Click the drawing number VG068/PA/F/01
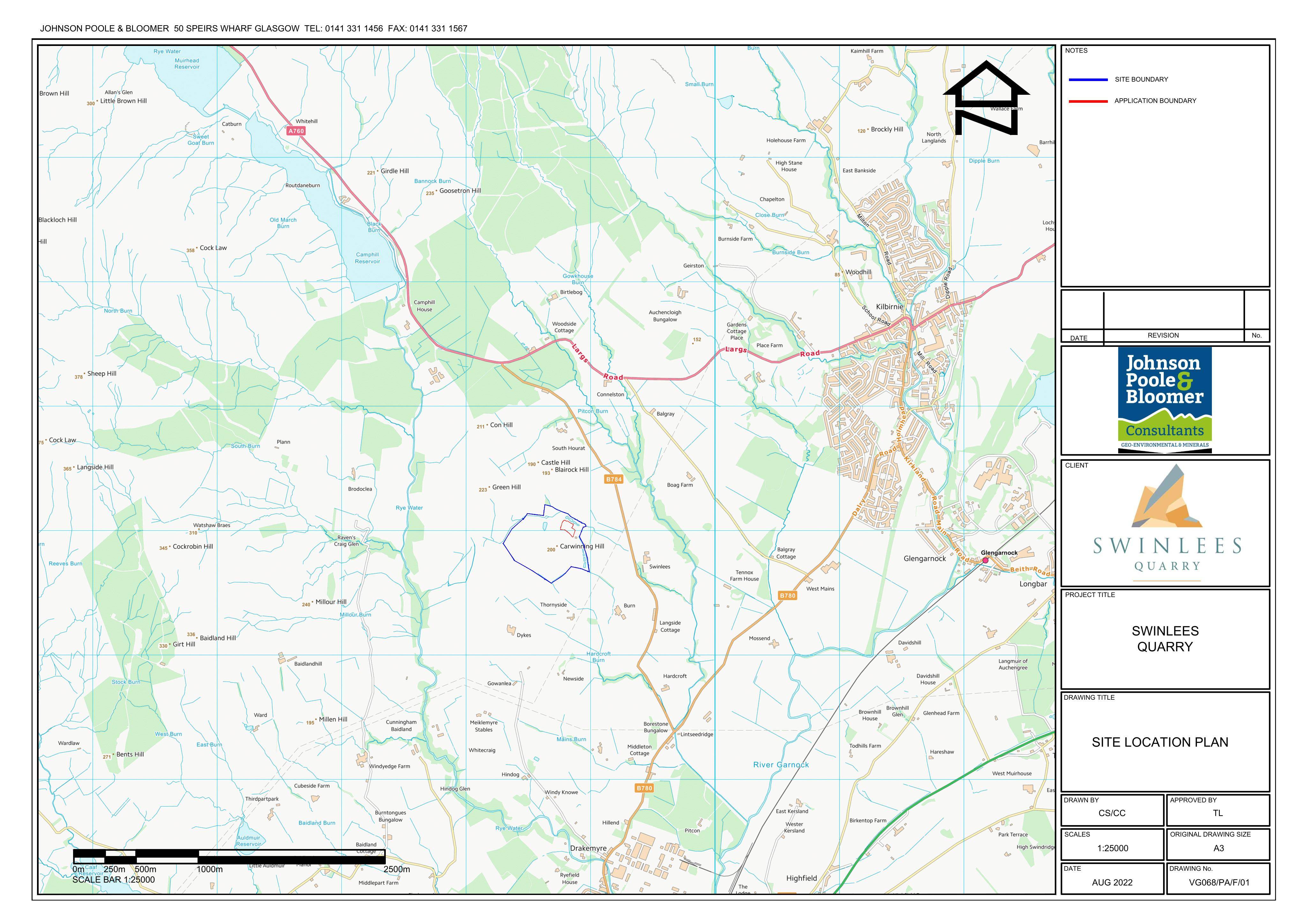This screenshot has width=1307, height=924. 1219,883
